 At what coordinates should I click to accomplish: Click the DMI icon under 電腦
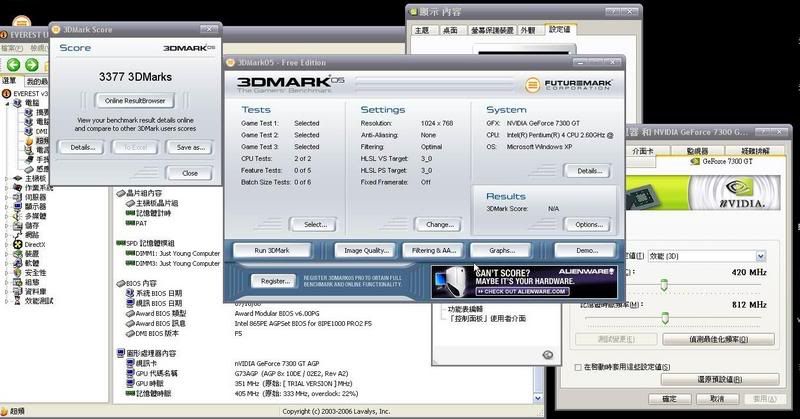[29, 131]
